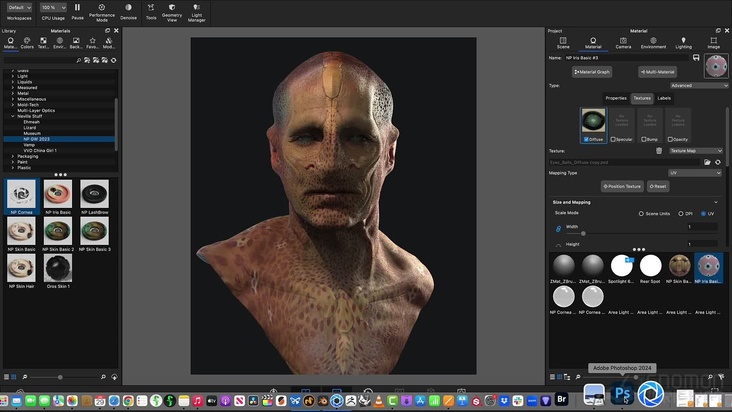Screen dimensions: 732x412
Task: Switch Library to Colors tab
Action: [x=27, y=43]
